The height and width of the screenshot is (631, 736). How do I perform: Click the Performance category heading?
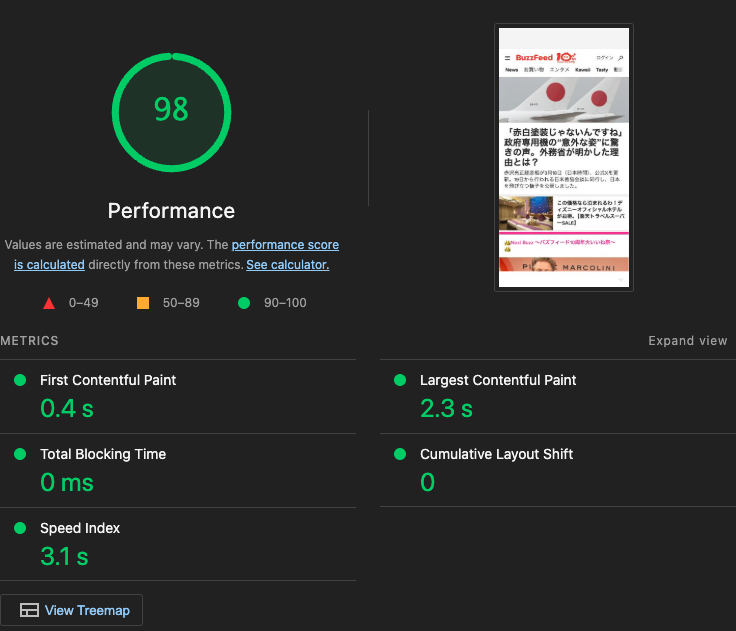(x=171, y=211)
